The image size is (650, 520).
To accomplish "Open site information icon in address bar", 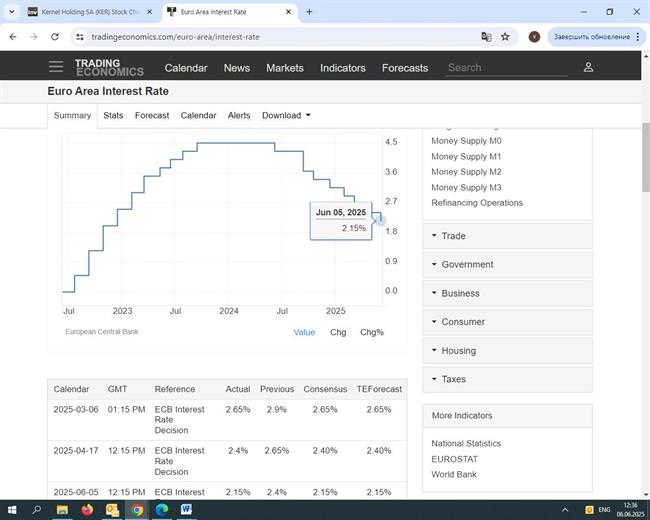I will click(x=80, y=37).
